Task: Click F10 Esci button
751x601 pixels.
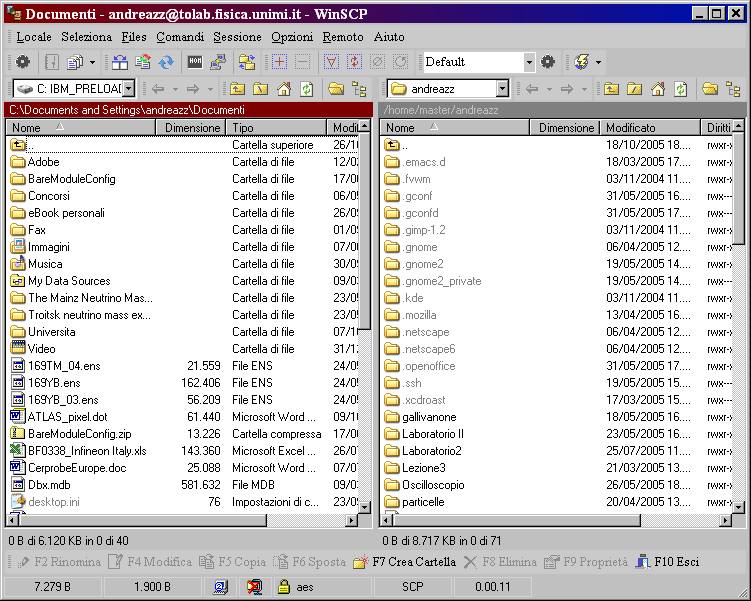Action: tap(667, 562)
